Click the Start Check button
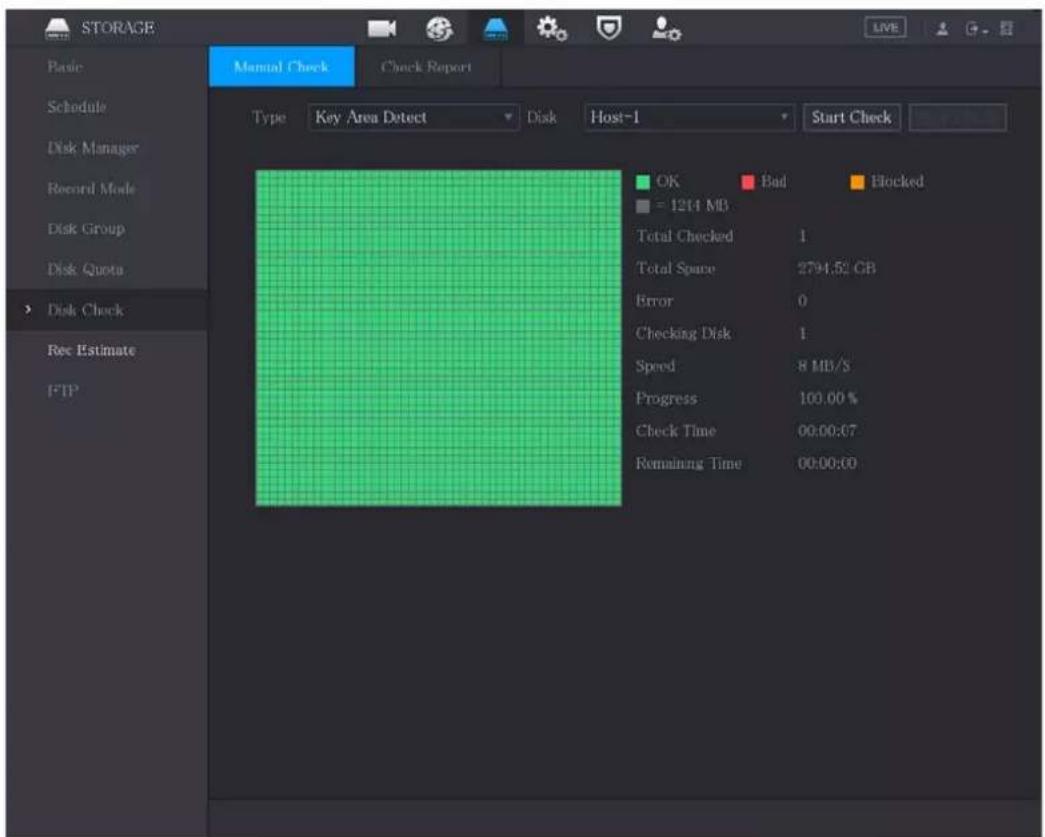The image size is (1045, 837). tap(852, 117)
